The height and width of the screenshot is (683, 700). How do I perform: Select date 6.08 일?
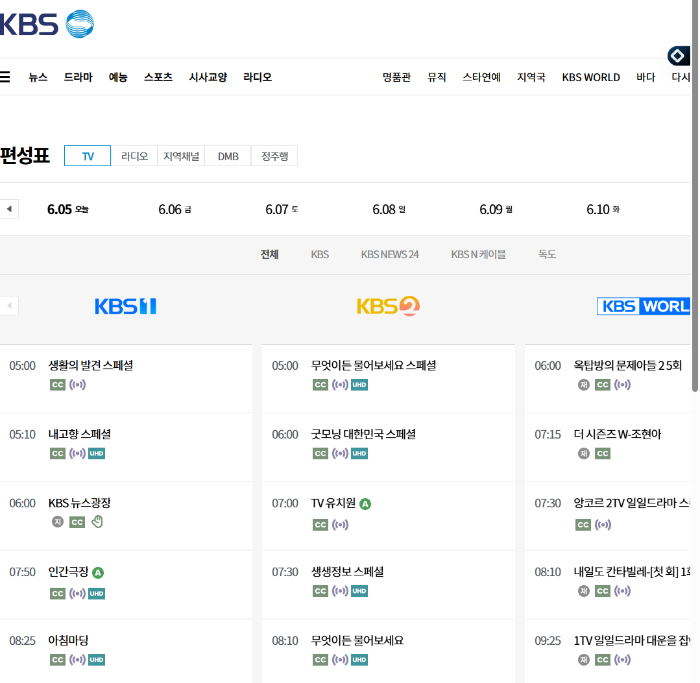click(x=389, y=209)
